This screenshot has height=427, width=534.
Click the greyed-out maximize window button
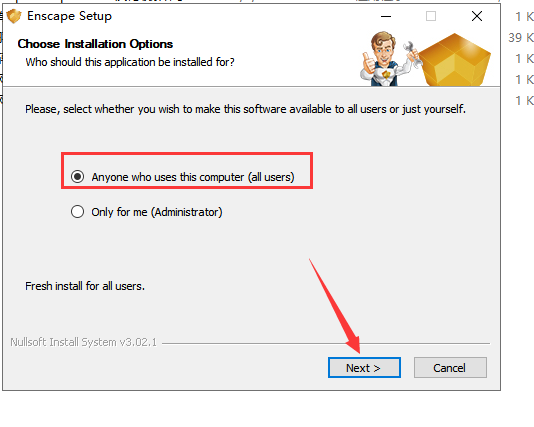431,16
